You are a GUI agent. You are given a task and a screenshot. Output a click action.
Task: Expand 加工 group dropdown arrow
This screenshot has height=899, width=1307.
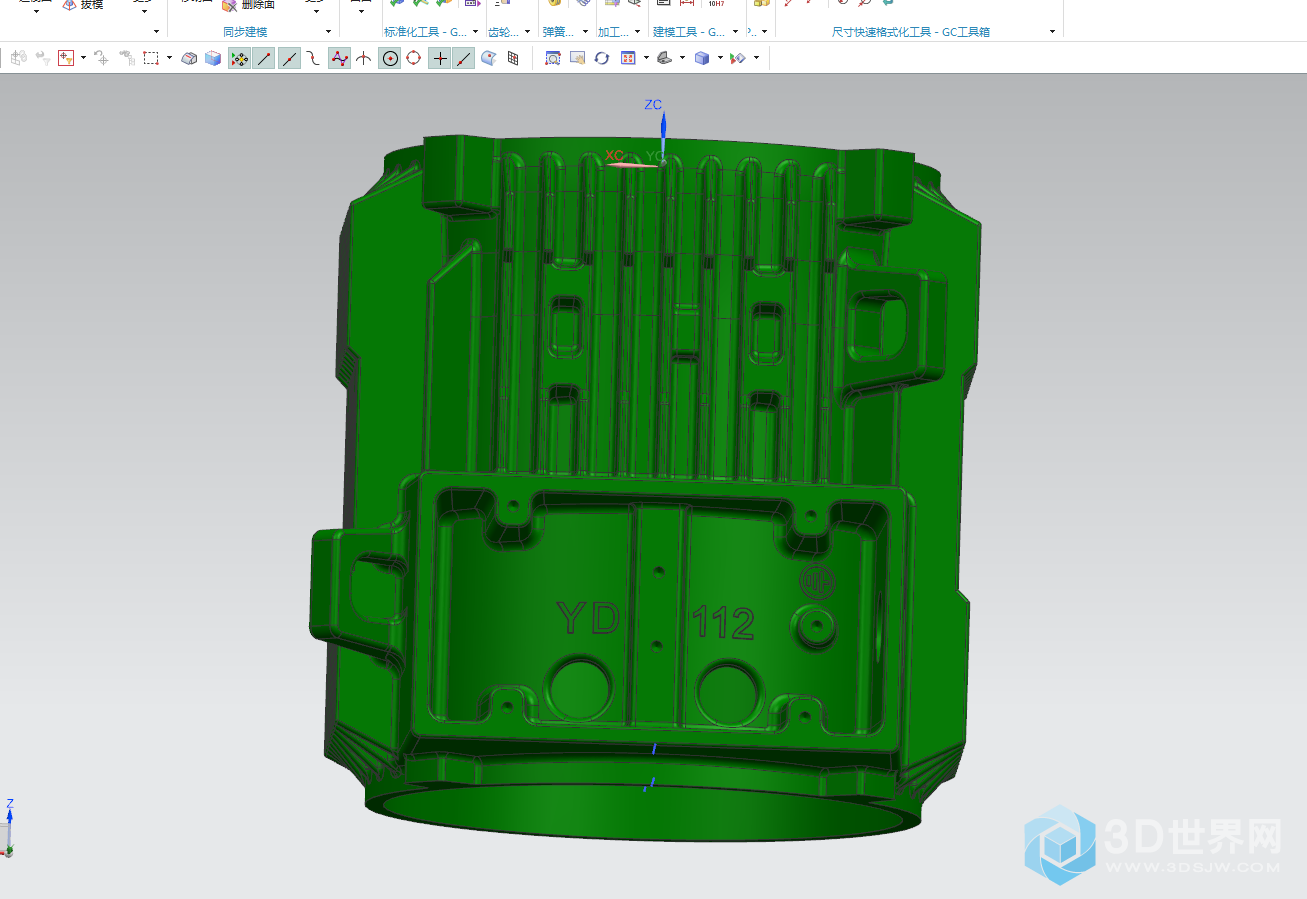click(x=638, y=32)
